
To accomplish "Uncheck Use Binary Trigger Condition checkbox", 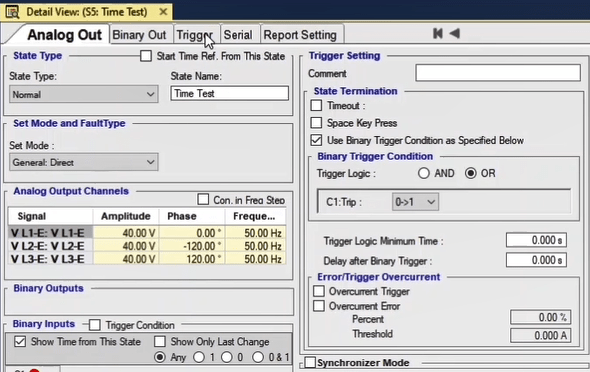I will click(x=316, y=140).
